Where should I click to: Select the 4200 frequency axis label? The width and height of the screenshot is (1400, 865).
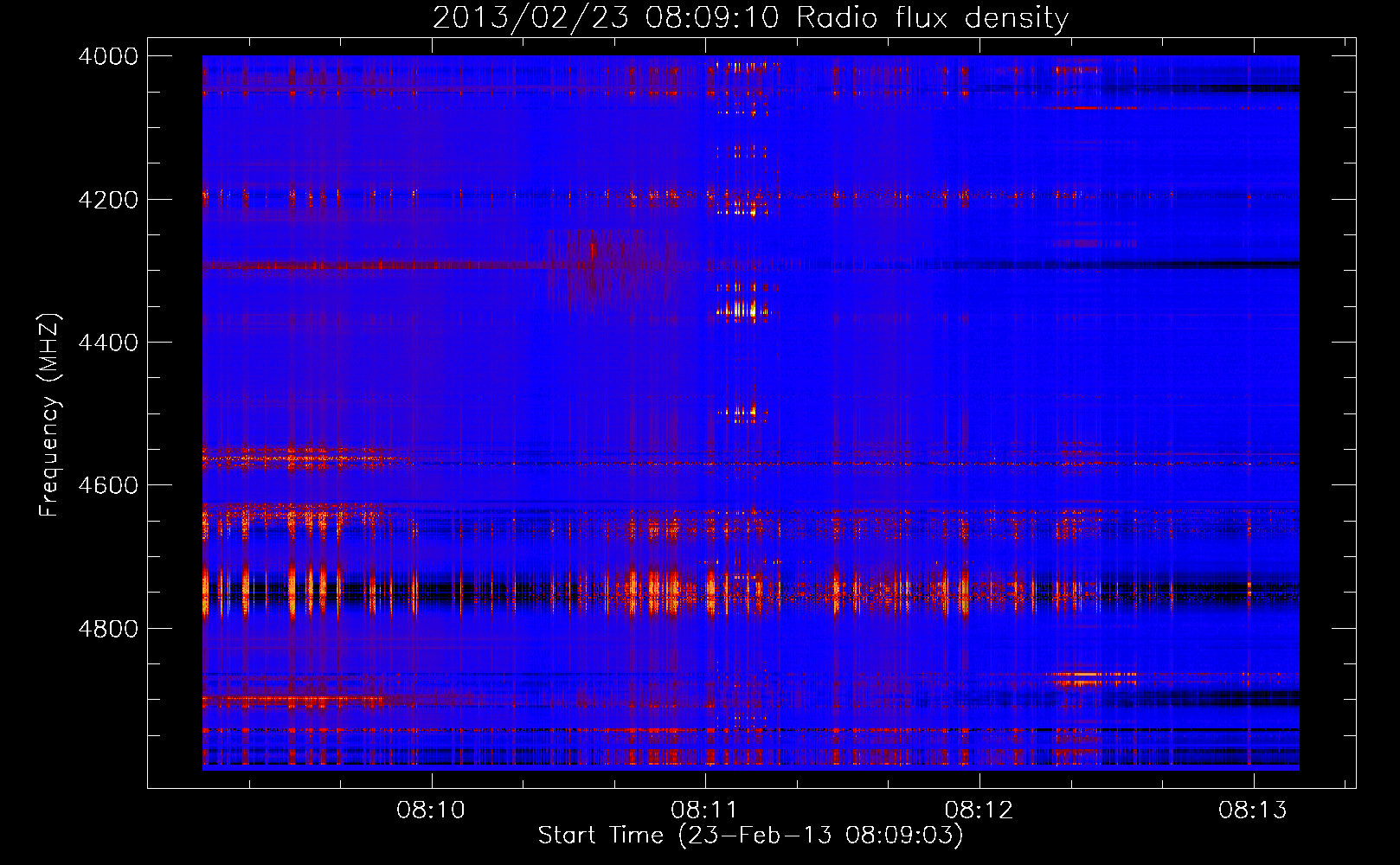pyautogui.click(x=108, y=200)
